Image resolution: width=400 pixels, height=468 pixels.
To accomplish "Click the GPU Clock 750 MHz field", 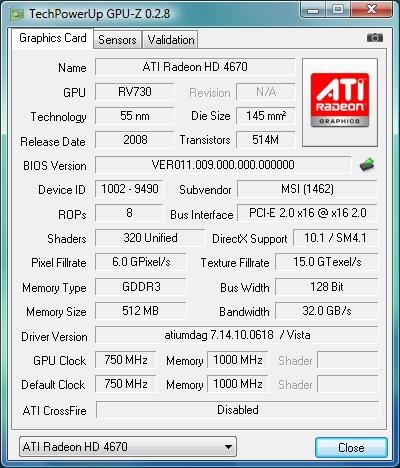I will (x=126, y=360).
